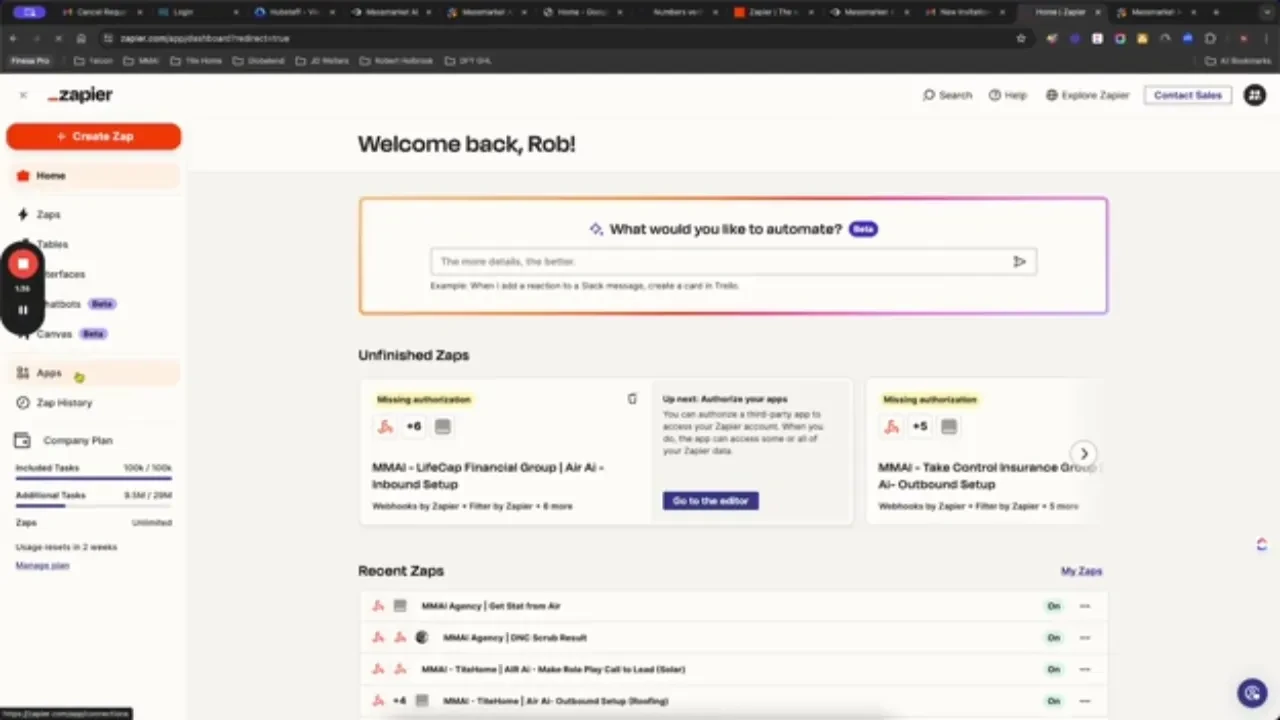Stop recording with the red stop button
Screen dimensions: 1280x720
[x=23, y=264]
